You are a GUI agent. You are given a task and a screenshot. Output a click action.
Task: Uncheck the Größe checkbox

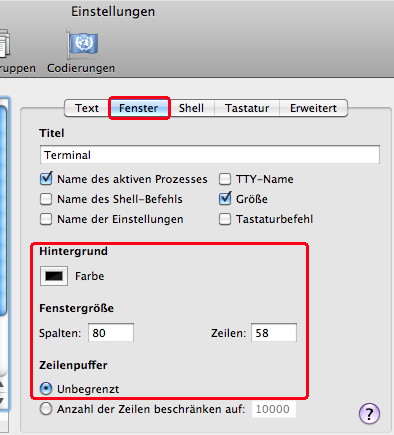coord(225,199)
